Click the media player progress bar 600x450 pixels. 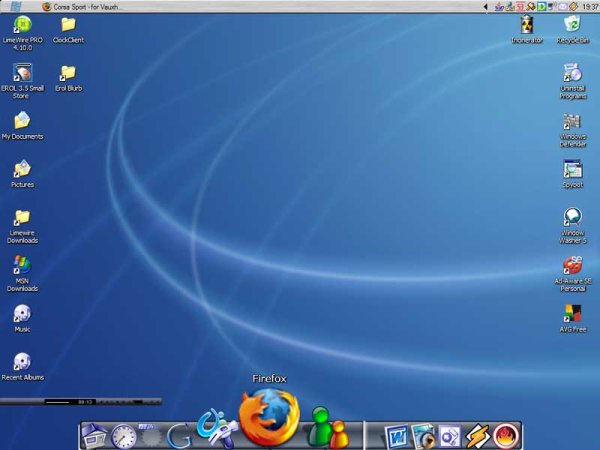click(x=58, y=402)
